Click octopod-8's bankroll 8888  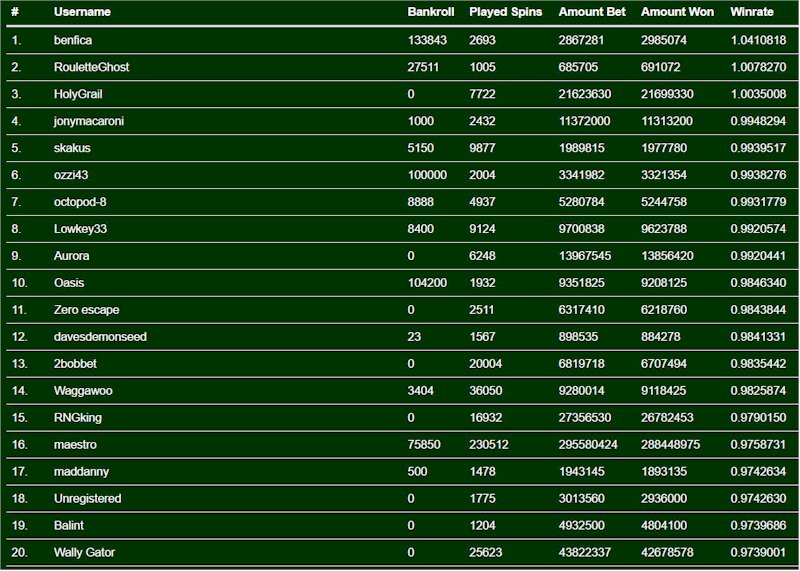[x=420, y=202]
